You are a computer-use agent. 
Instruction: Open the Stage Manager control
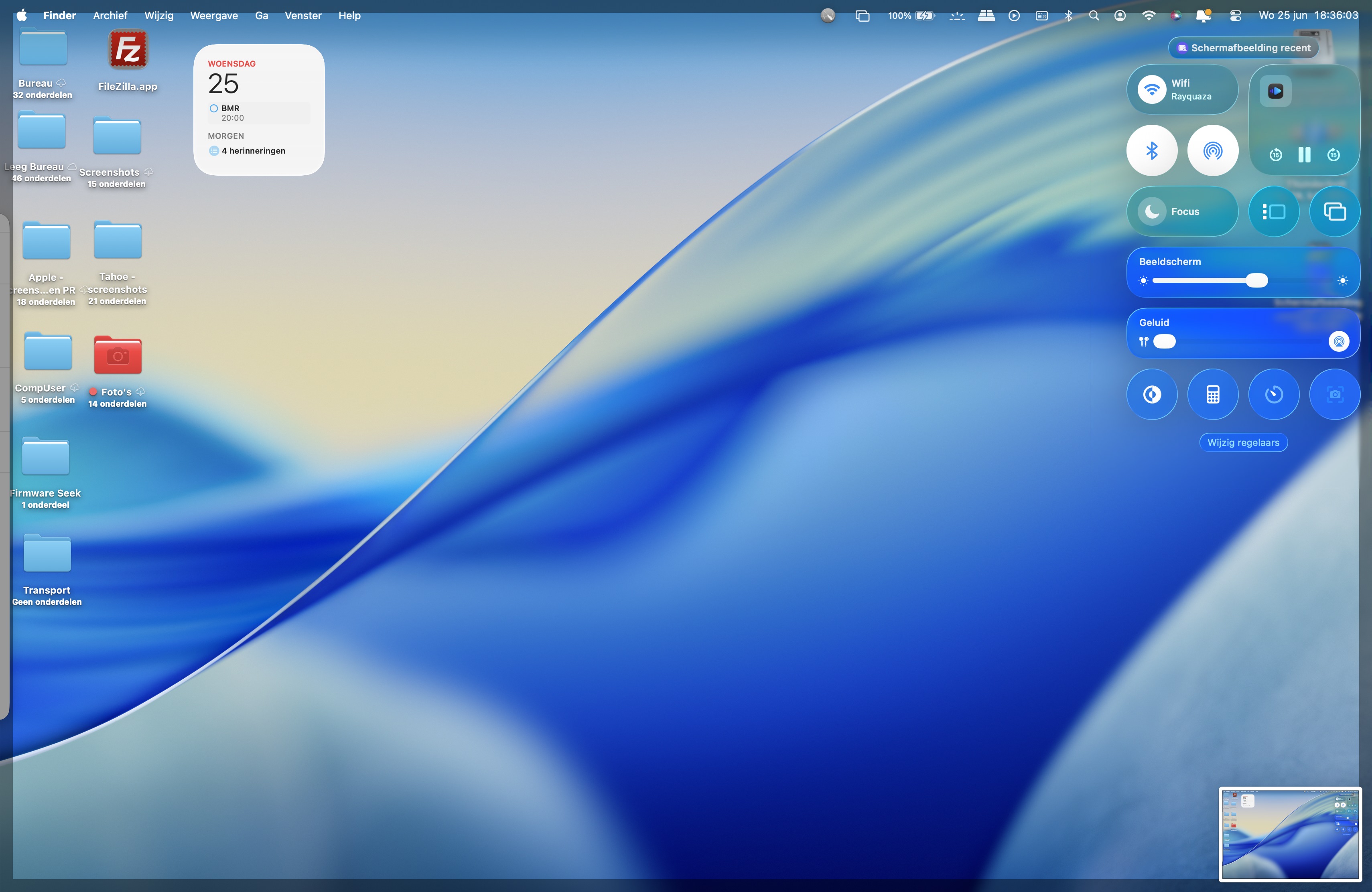(1273, 211)
